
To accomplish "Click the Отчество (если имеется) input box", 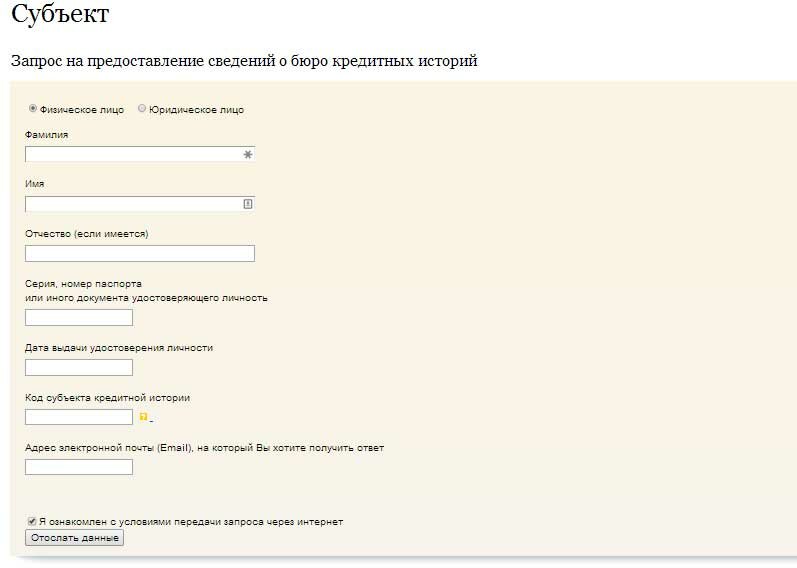I will click(140, 254).
